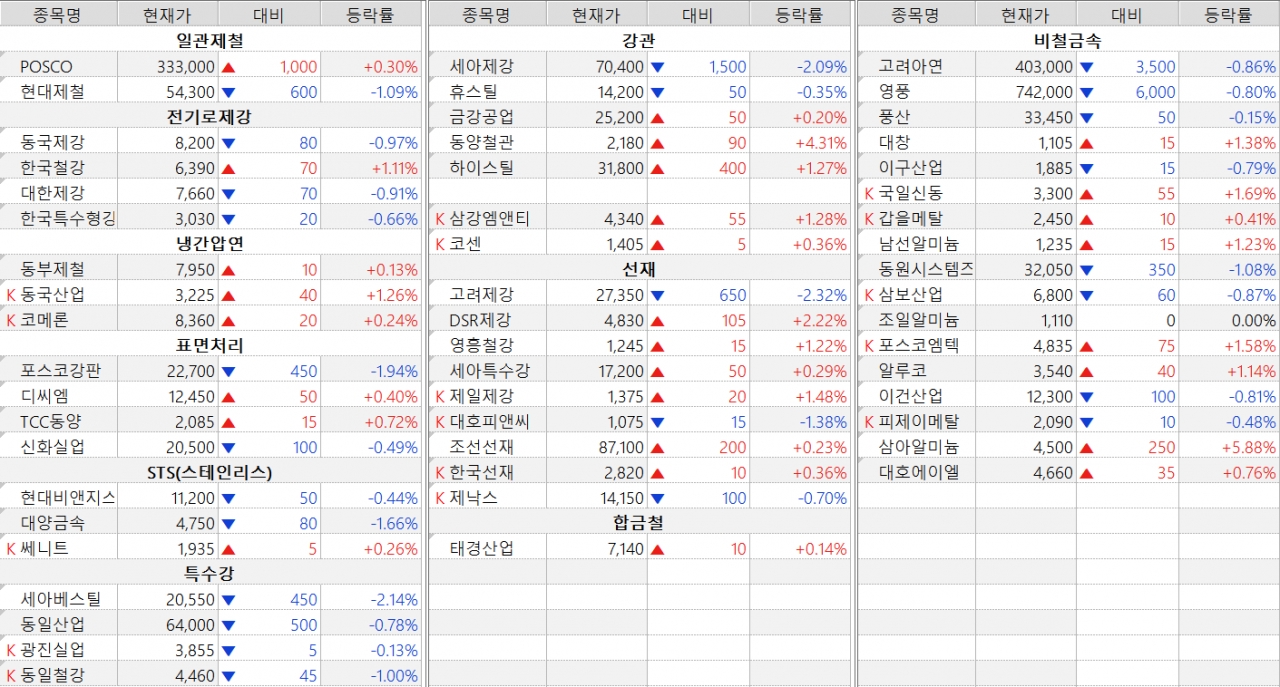Viewport: 1280px width, 687px height.
Task: Click the 종목명 header in the 강관 table
Action: (486, 15)
